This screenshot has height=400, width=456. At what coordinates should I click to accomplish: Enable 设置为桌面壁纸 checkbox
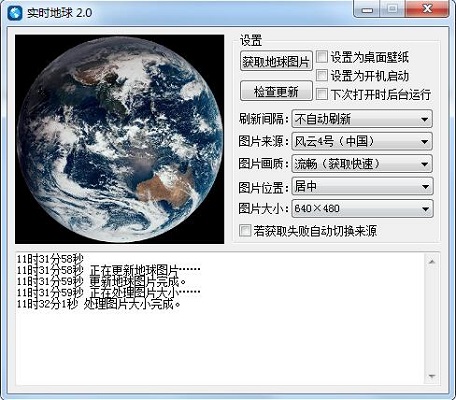322,57
